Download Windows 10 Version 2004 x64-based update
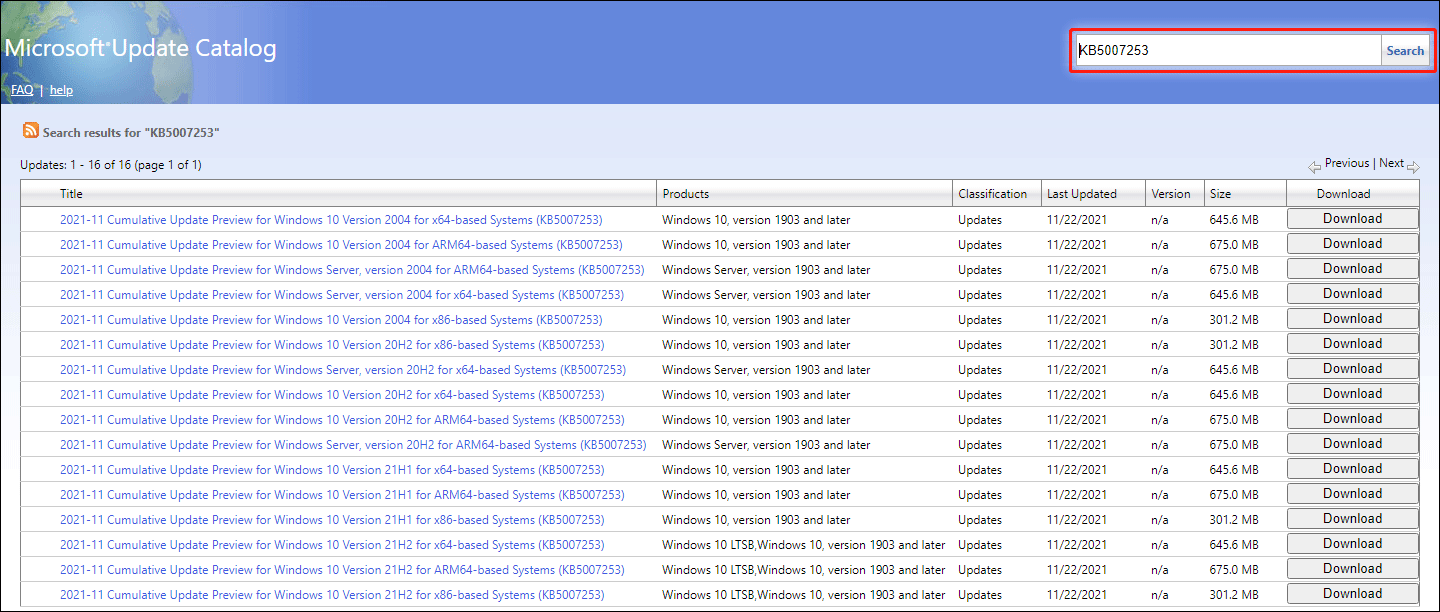 tap(1352, 219)
